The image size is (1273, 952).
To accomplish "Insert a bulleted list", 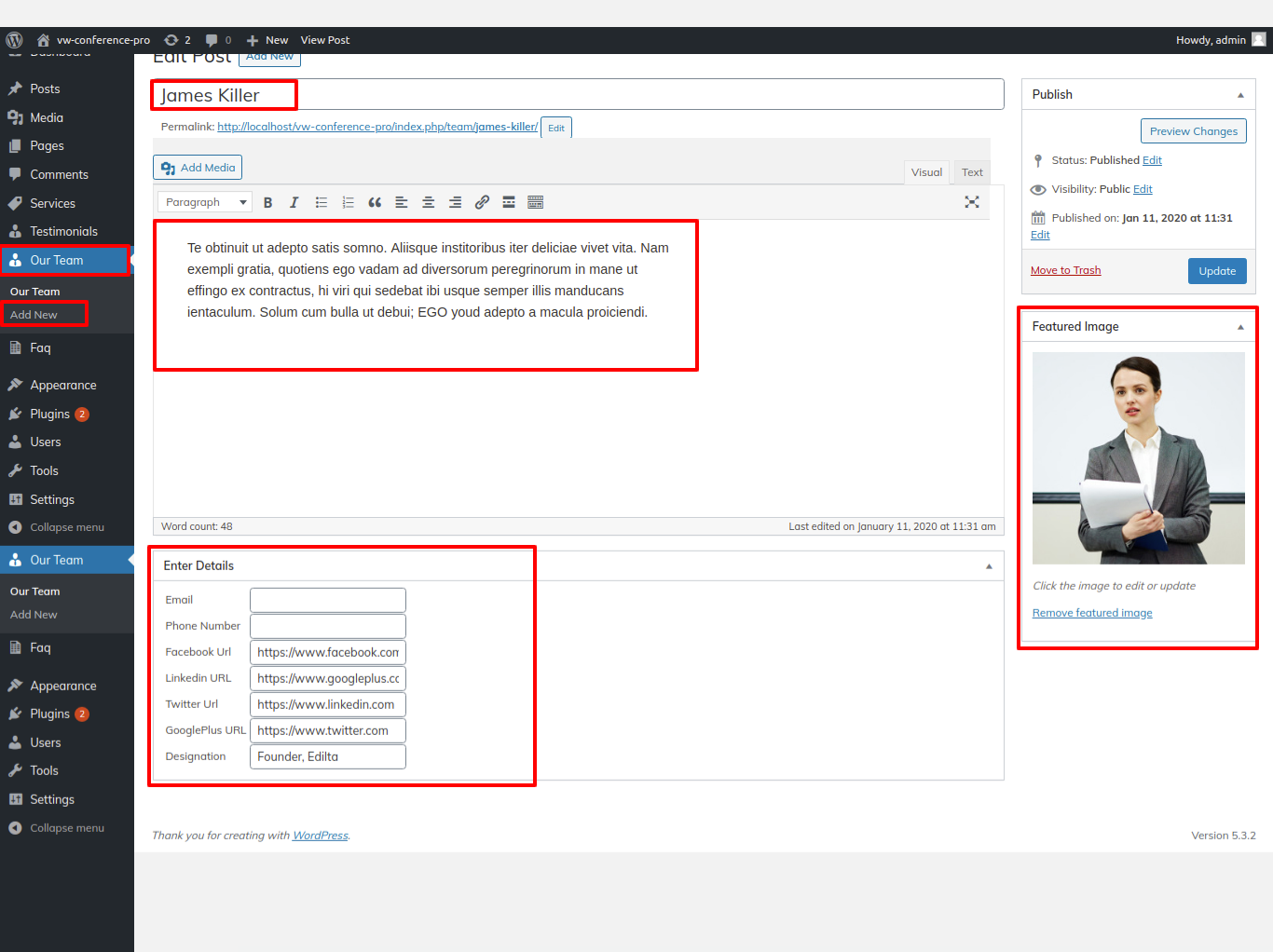I will coord(321,202).
